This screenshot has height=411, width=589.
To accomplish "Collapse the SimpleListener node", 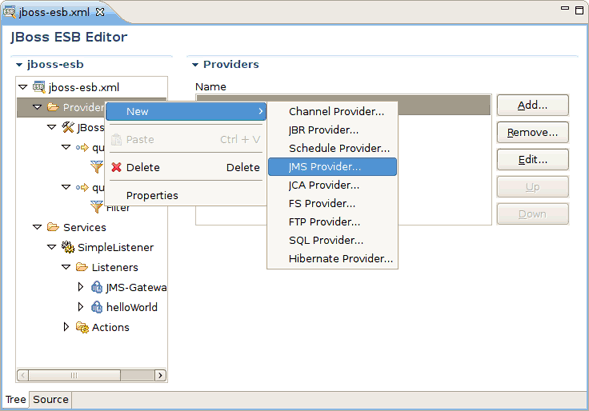I will pyautogui.click(x=52, y=247).
